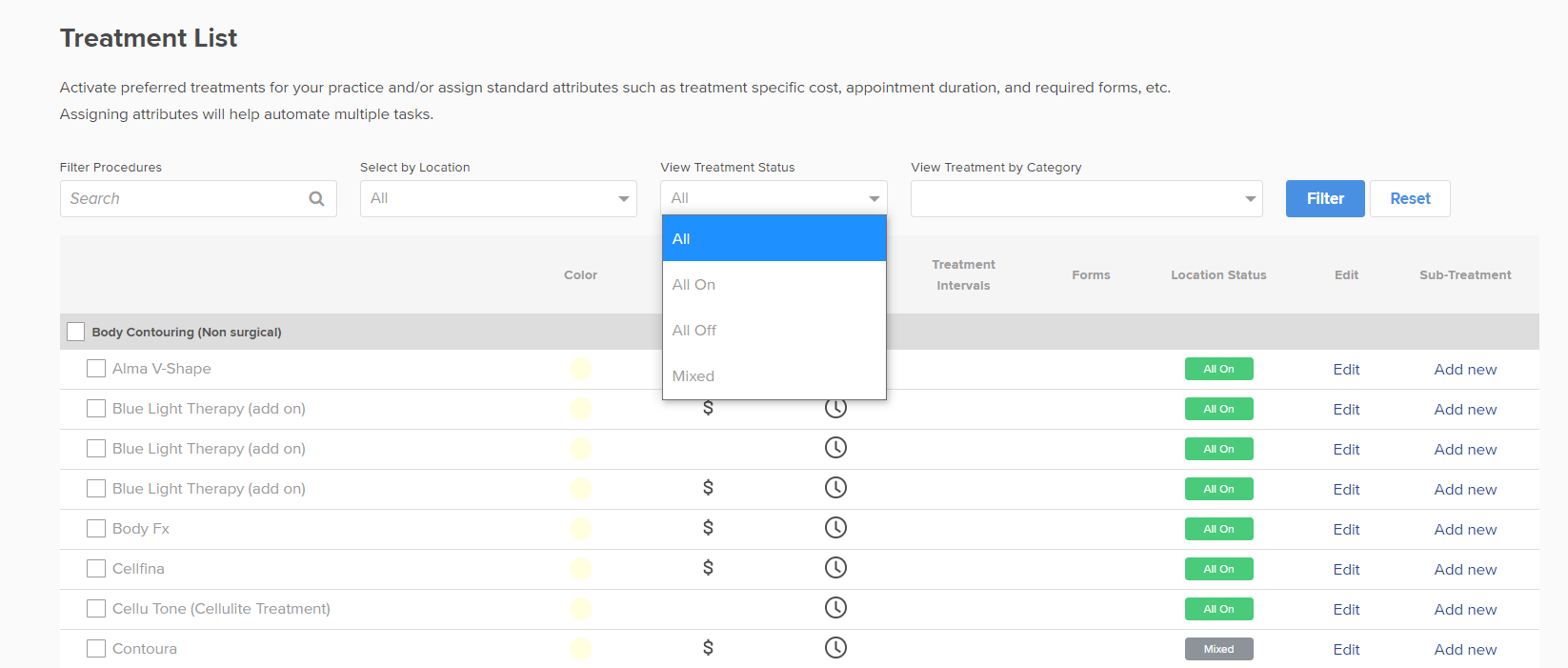Screen dimensions: 1568x668
Task: Click the yellow color swatch for Body Fx
Action: coord(581,529)
